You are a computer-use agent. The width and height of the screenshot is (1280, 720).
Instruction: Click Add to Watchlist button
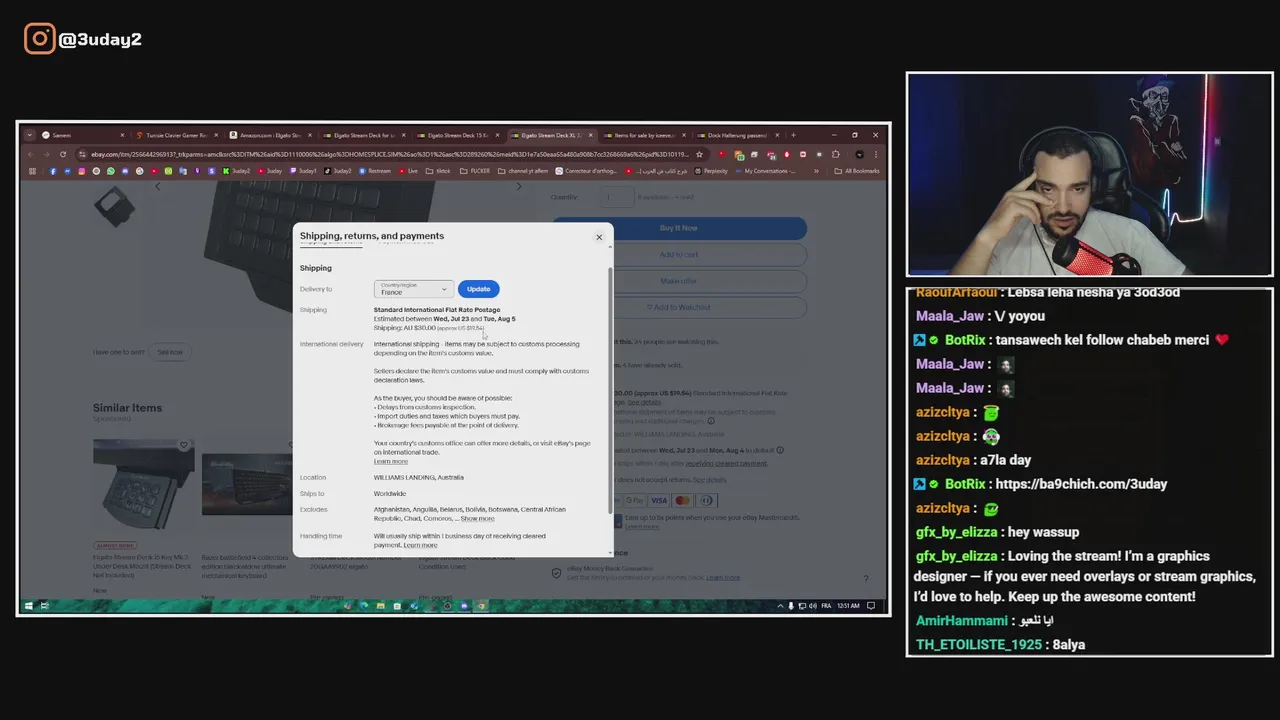click(679, 307)
